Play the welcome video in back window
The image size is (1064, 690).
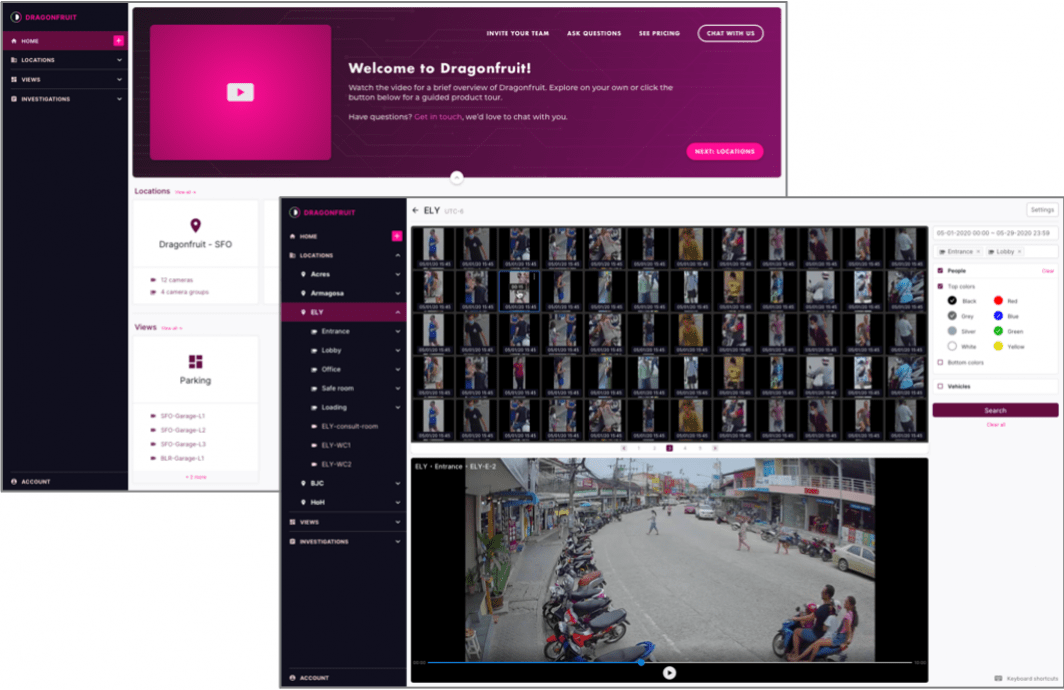[x=240, y=92]
